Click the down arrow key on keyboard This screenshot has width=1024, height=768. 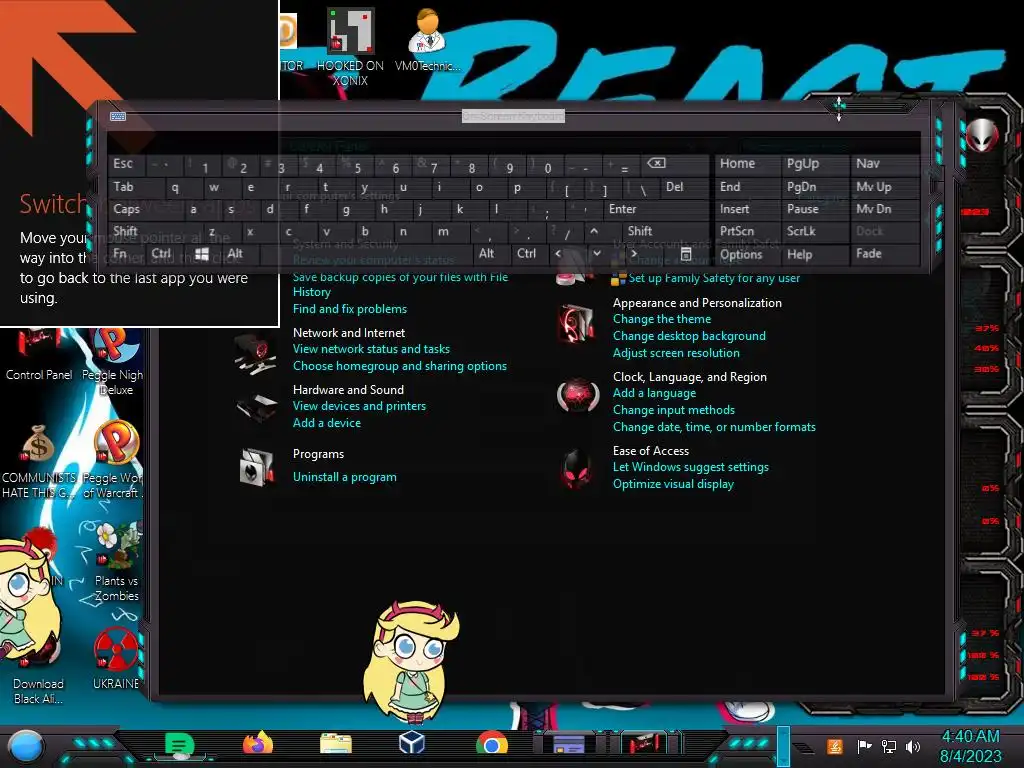[x=597, y=253]
